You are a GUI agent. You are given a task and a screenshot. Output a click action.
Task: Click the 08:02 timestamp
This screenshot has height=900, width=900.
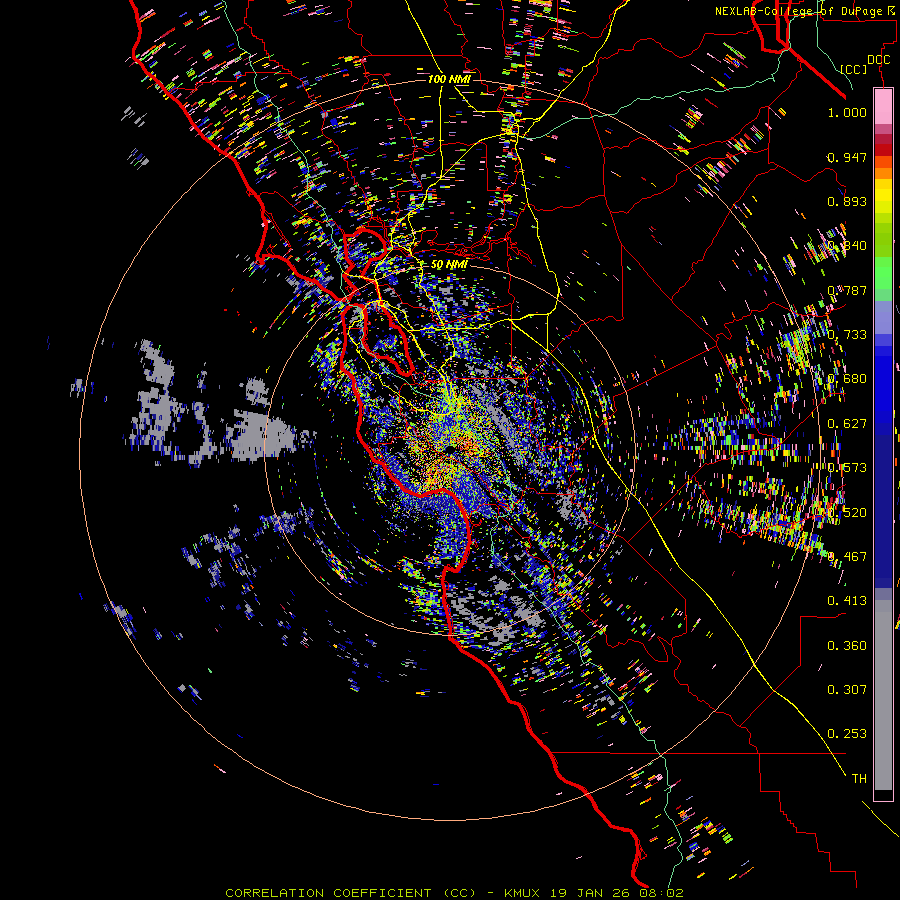(663, 893)
